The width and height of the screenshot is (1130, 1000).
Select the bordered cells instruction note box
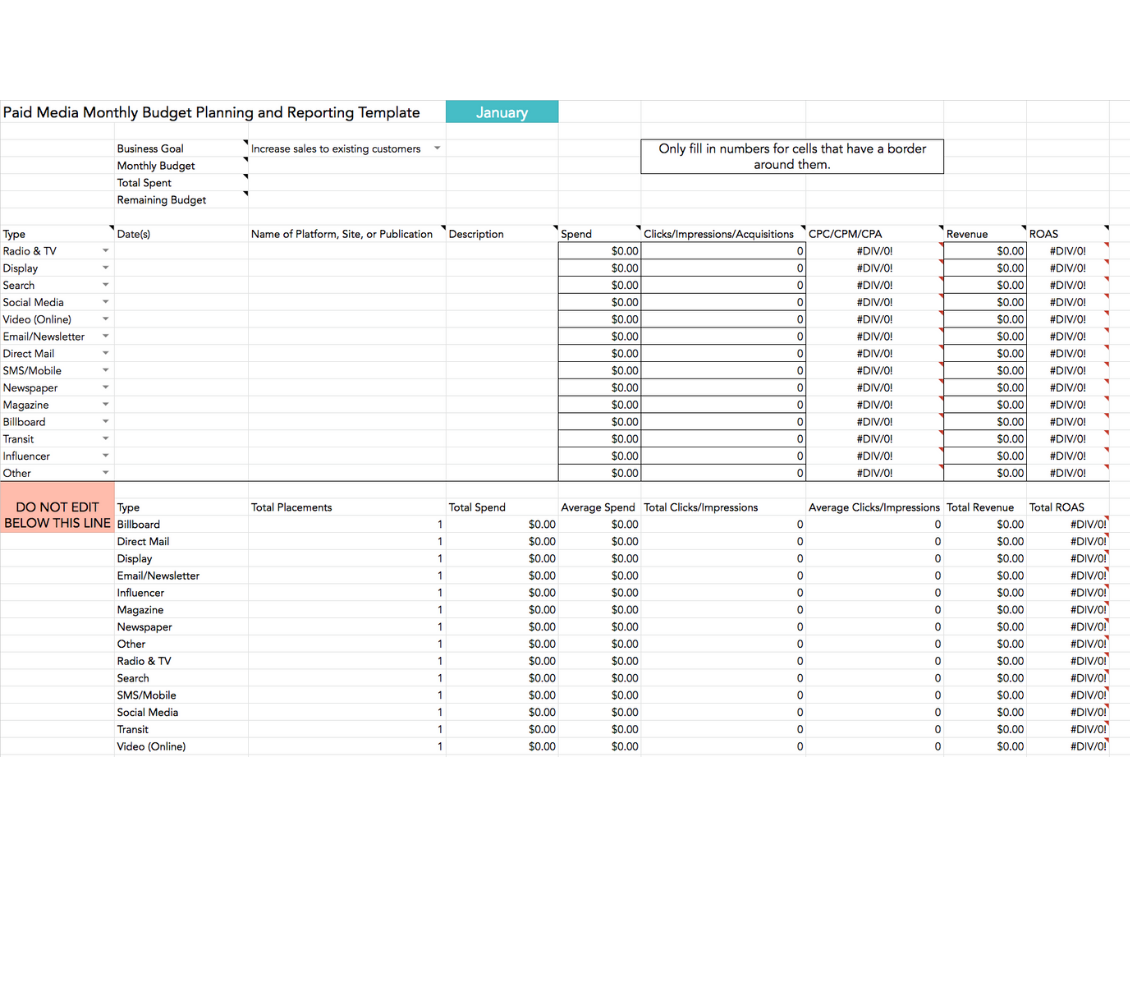pos(791,156)
